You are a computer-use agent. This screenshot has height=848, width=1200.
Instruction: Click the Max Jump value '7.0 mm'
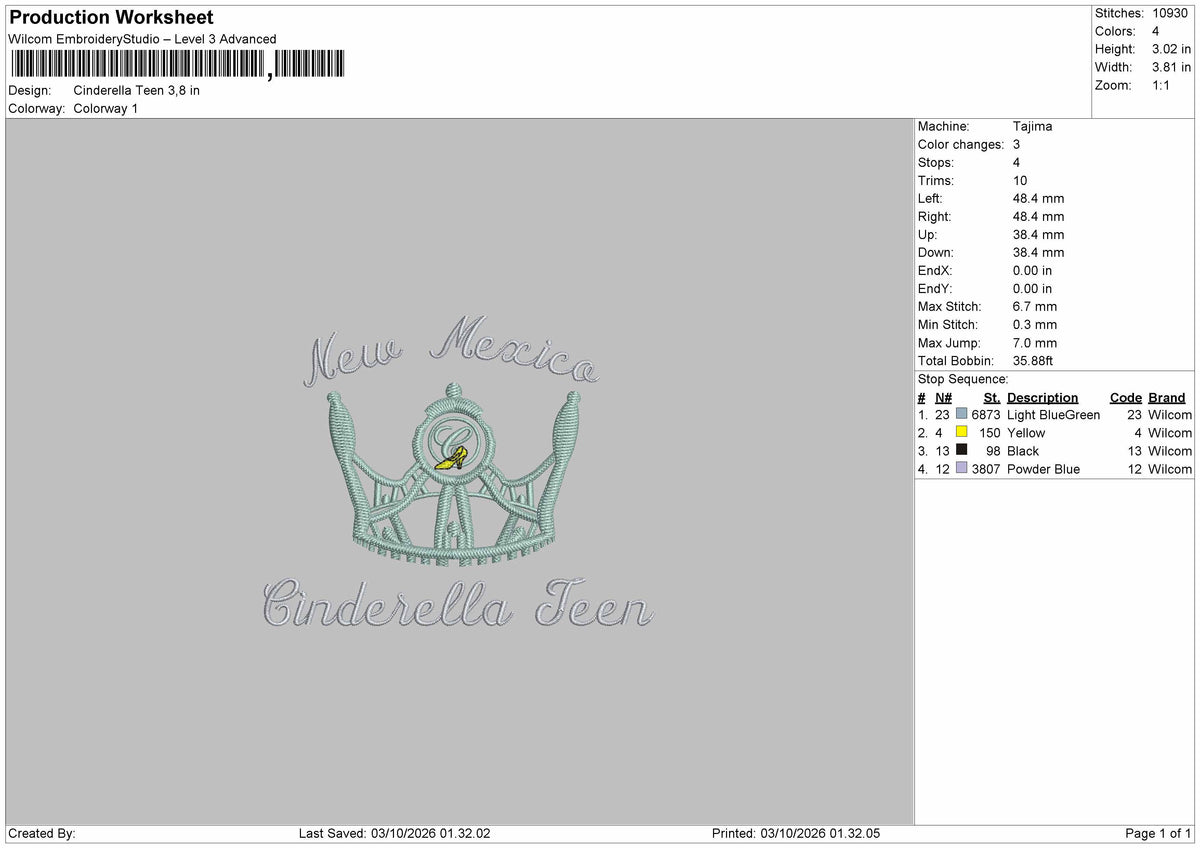(x=1035, y=342)
